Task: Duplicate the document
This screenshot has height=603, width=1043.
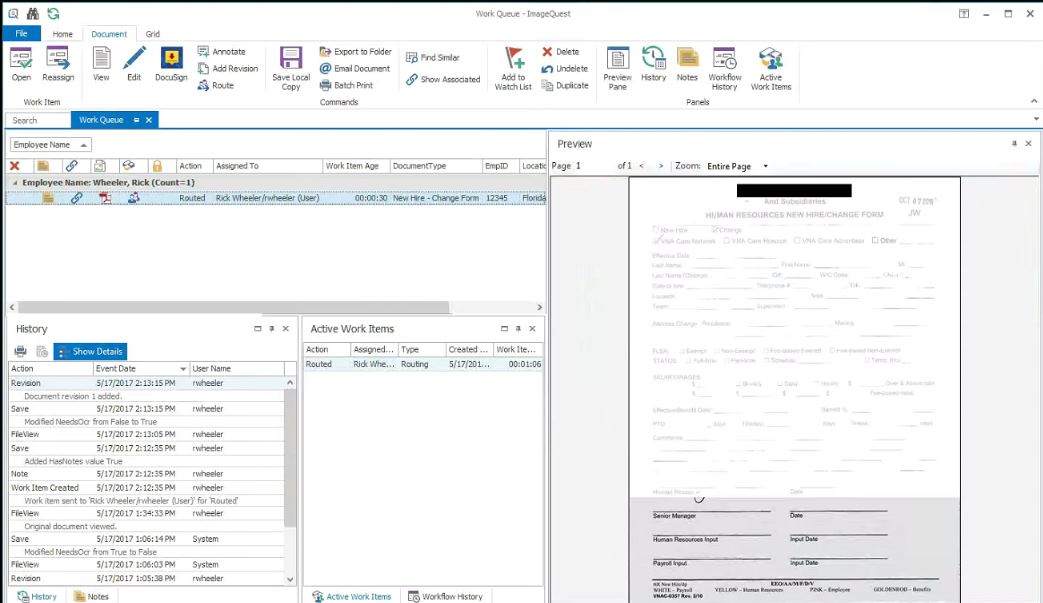Action: tap(565, 85)
